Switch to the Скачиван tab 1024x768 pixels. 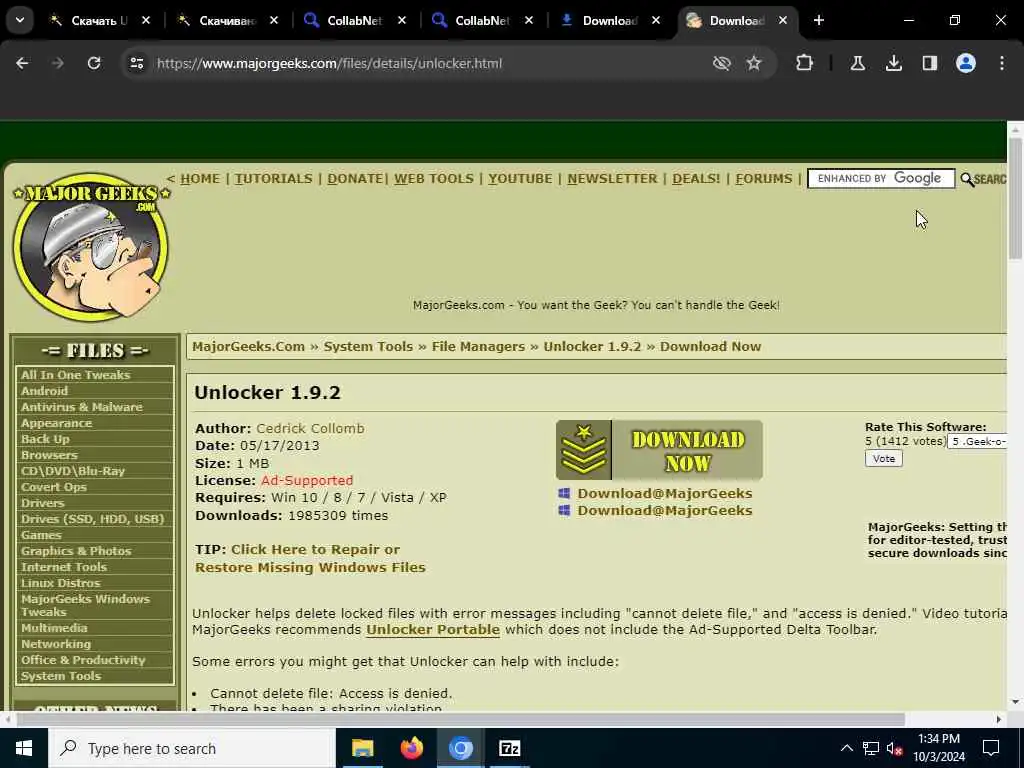pos(227,20)
